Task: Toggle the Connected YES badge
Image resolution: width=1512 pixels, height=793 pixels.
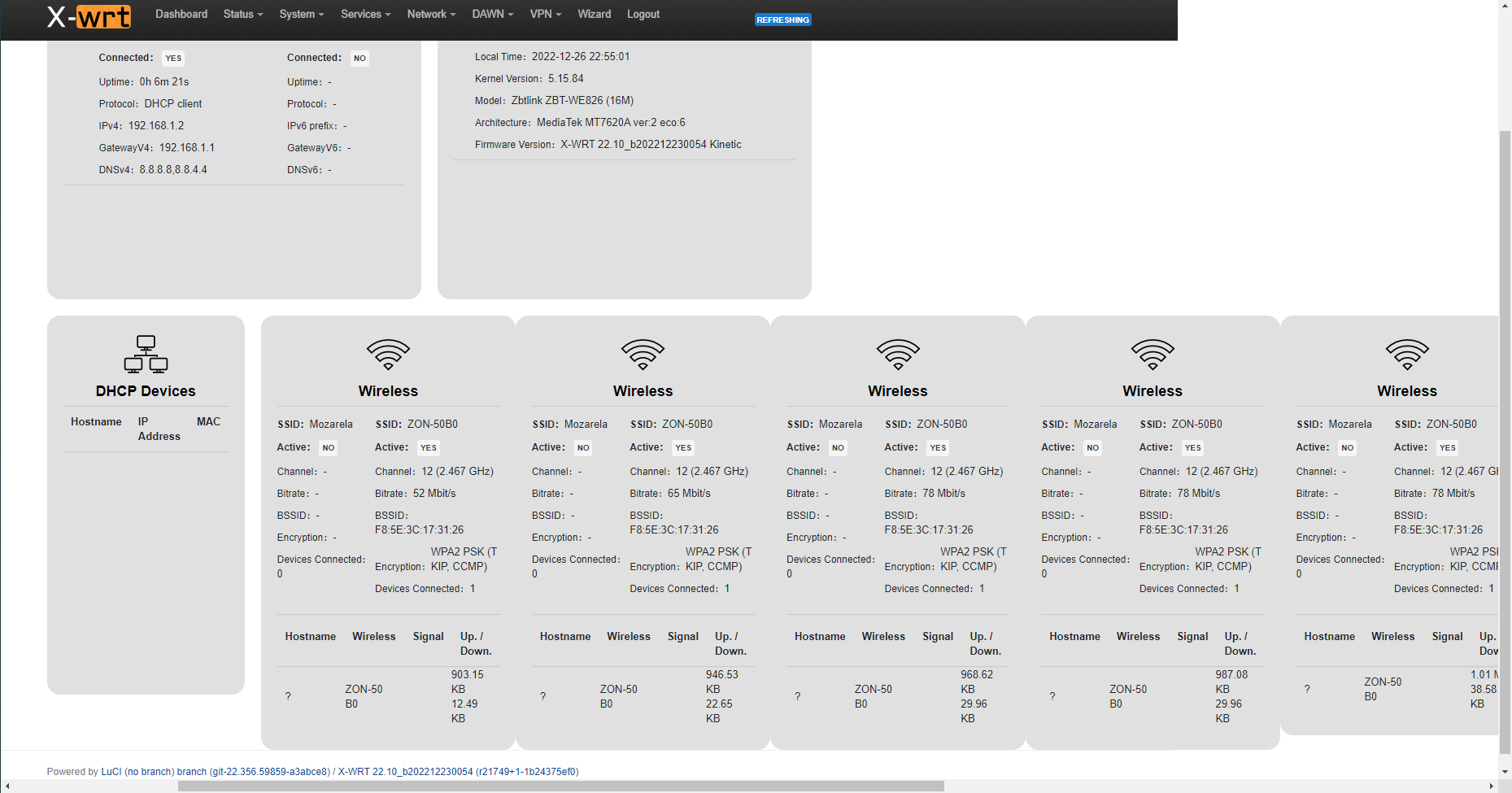Action: (172, 58)
